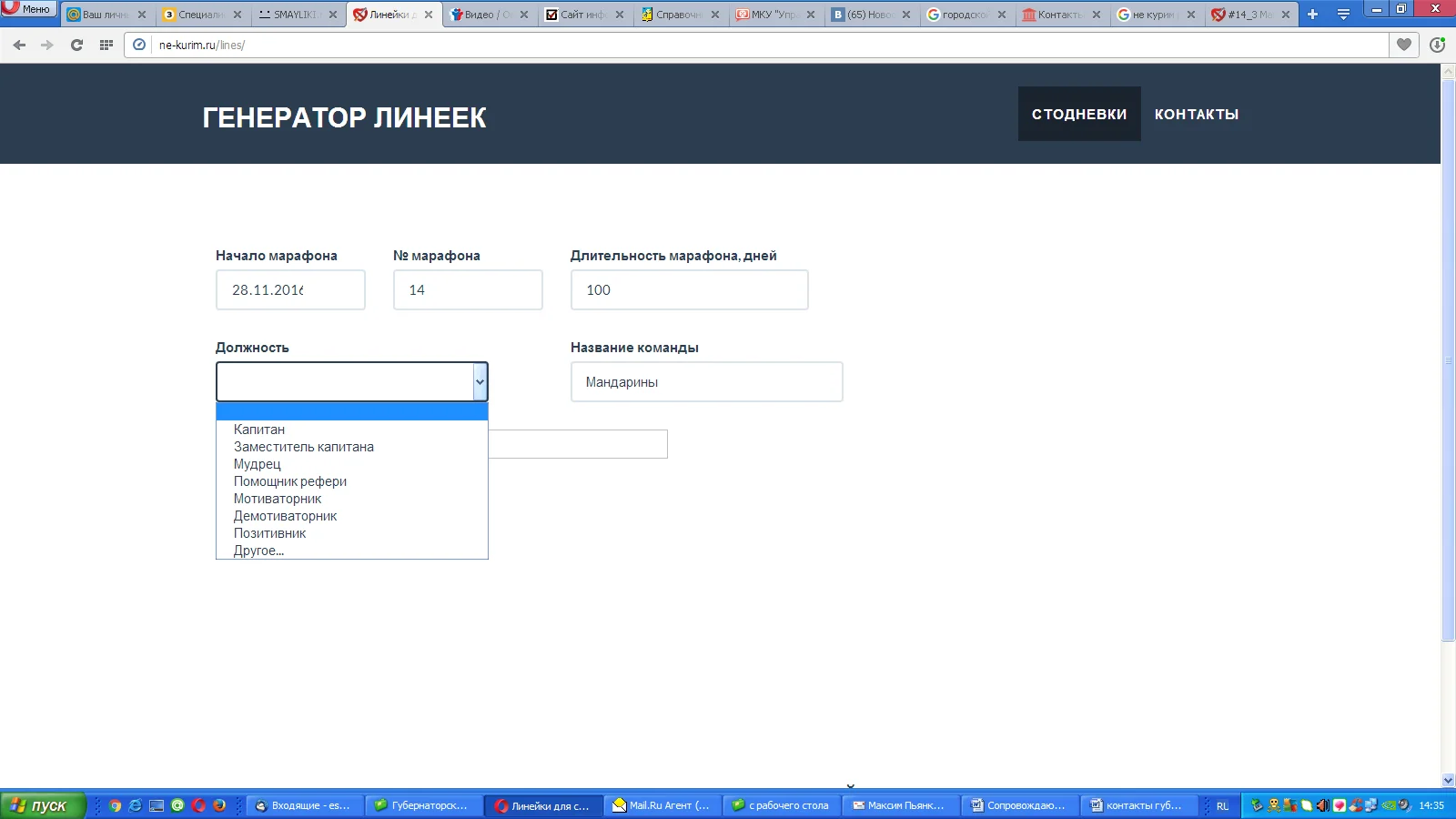Edit the 'Название команды' field
Viewport: 1456px width, 819px height.
coord(706,382)
